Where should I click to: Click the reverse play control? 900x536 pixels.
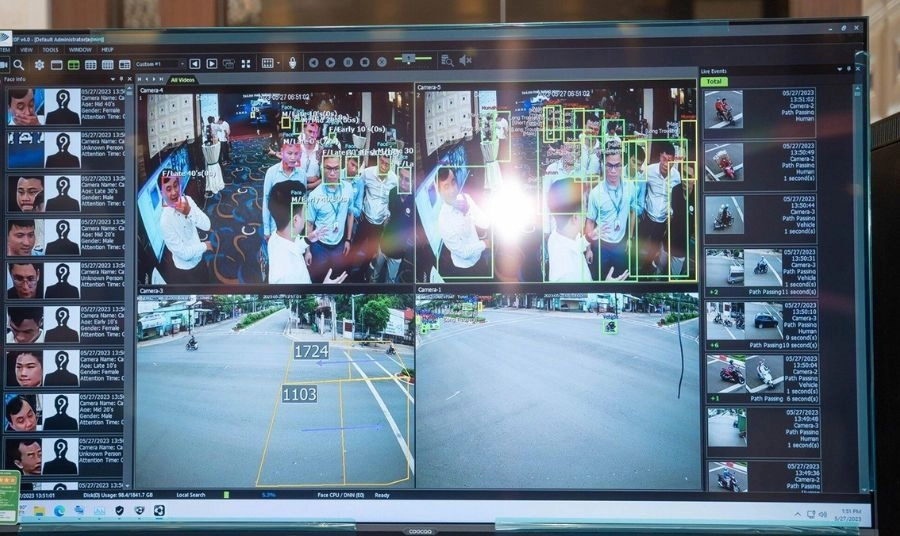point(313,63)
